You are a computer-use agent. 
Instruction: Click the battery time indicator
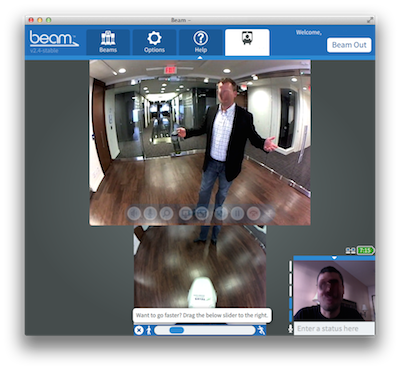[366, 250]
